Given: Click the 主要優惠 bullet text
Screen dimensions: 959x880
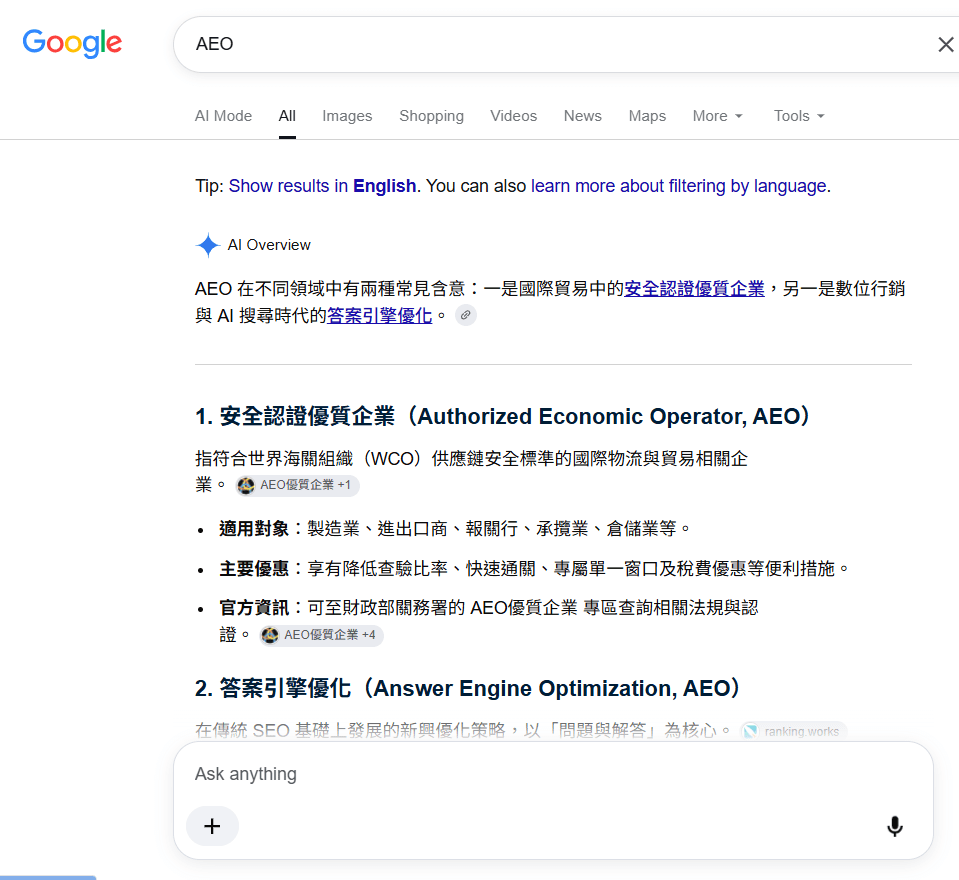Looking at the screenshot, I should click(x=534, y=568).
